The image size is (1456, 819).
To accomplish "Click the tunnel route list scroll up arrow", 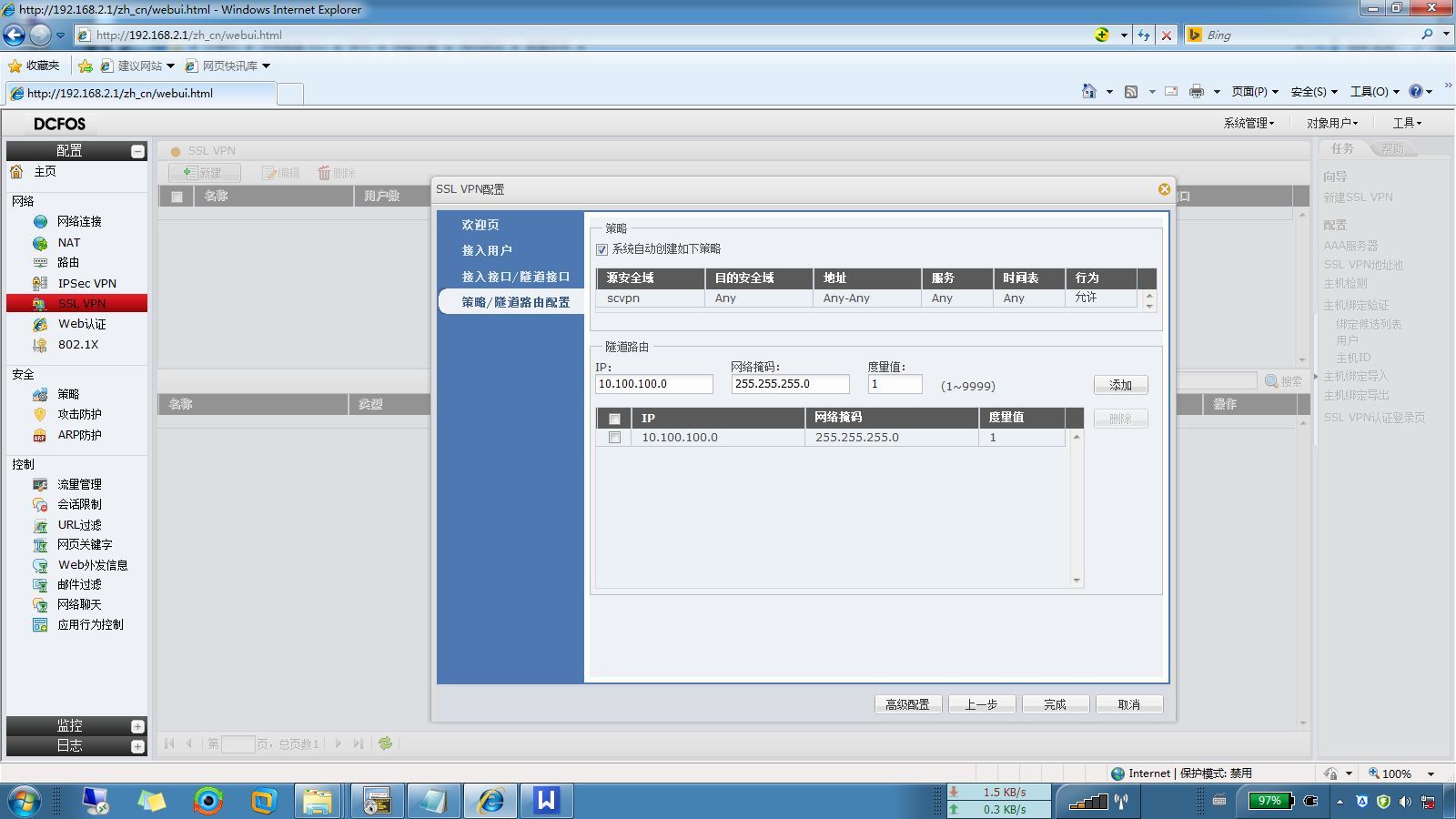I will tap(1077, 437).
